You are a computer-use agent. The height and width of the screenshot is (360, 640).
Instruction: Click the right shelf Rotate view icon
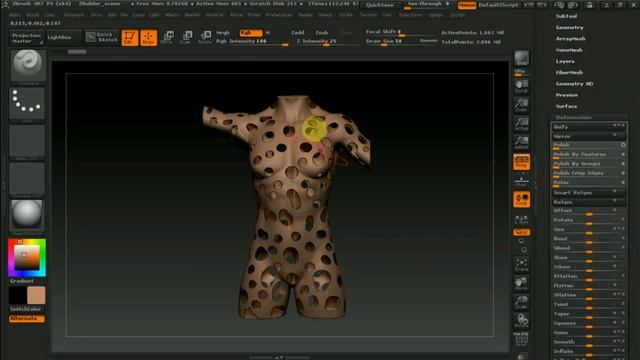coord(521,321)
